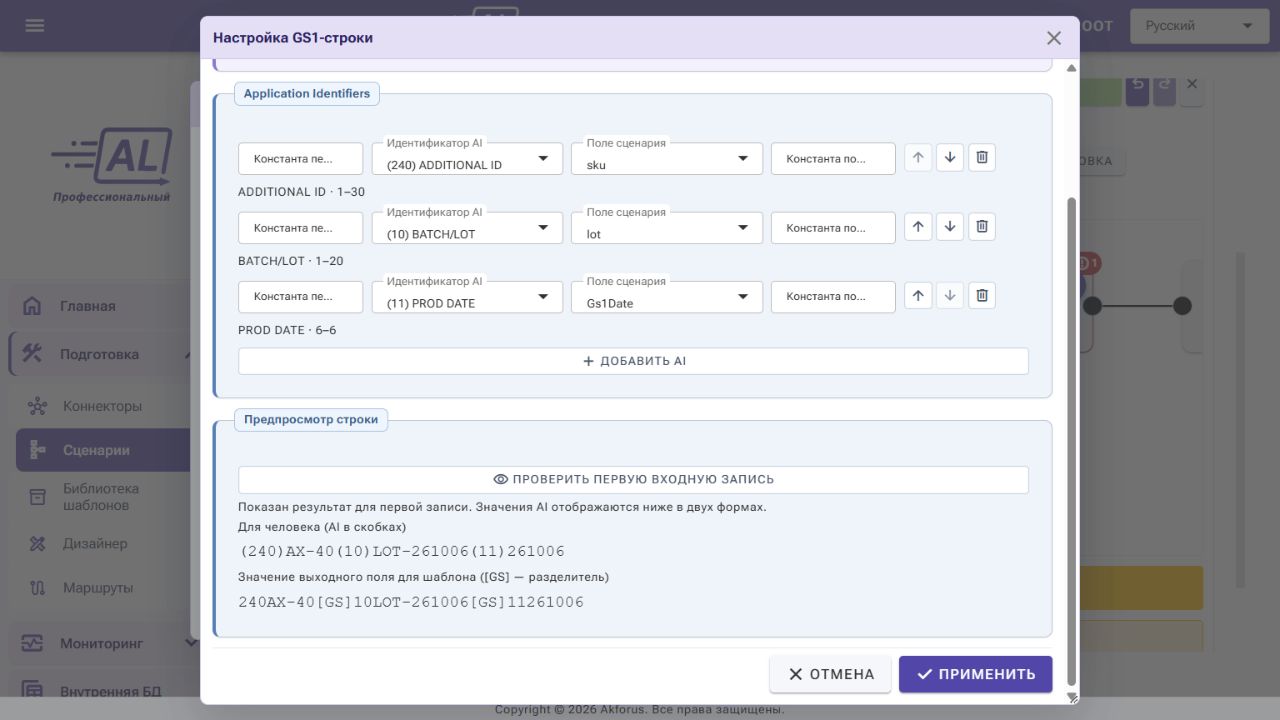Move ADDITIONAL ID row down
This screenshot has width=1280, height=720.
click(950, 158)
